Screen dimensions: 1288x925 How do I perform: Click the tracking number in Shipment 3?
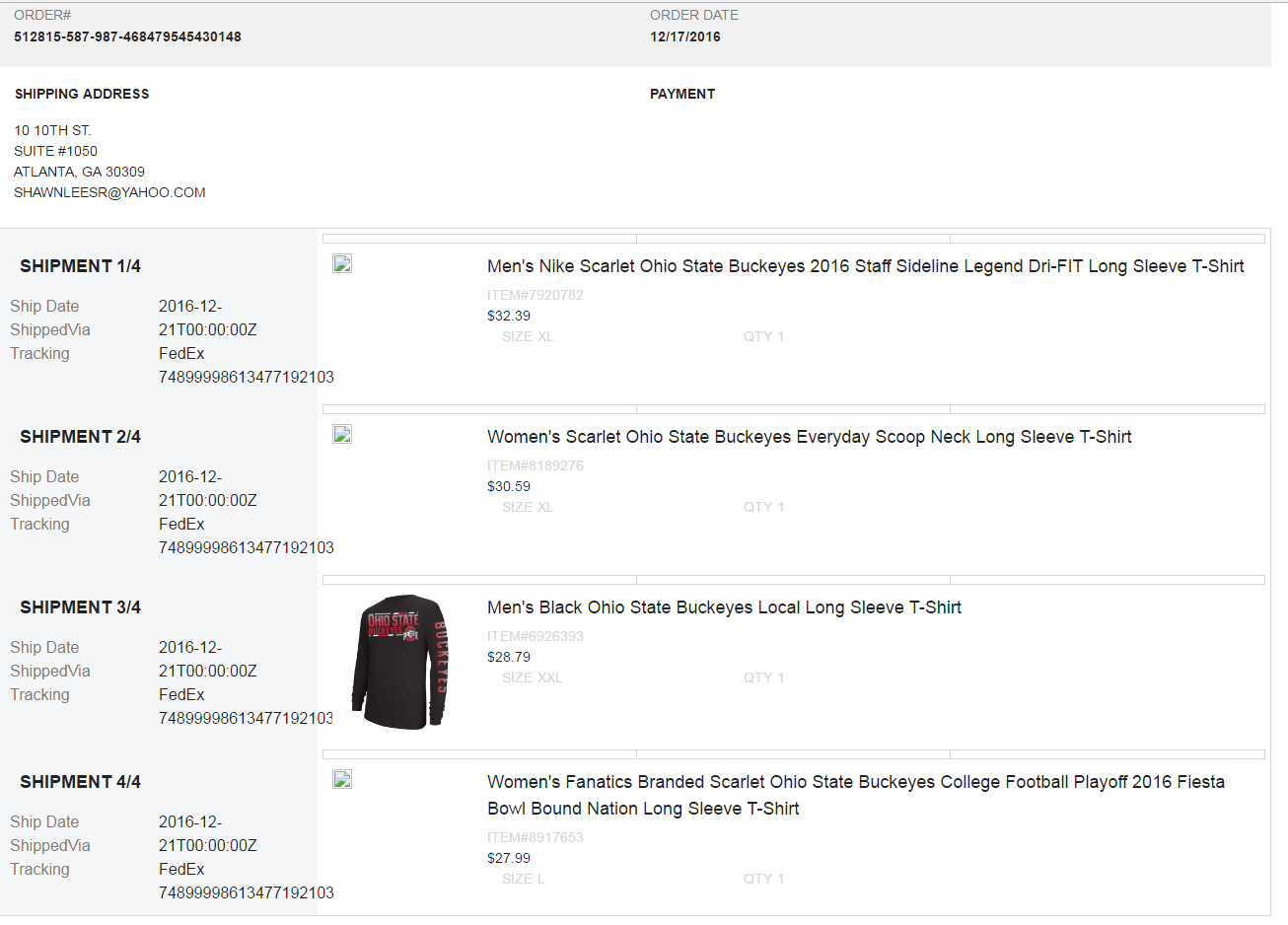pyautogui.click(x=247, y=718)
